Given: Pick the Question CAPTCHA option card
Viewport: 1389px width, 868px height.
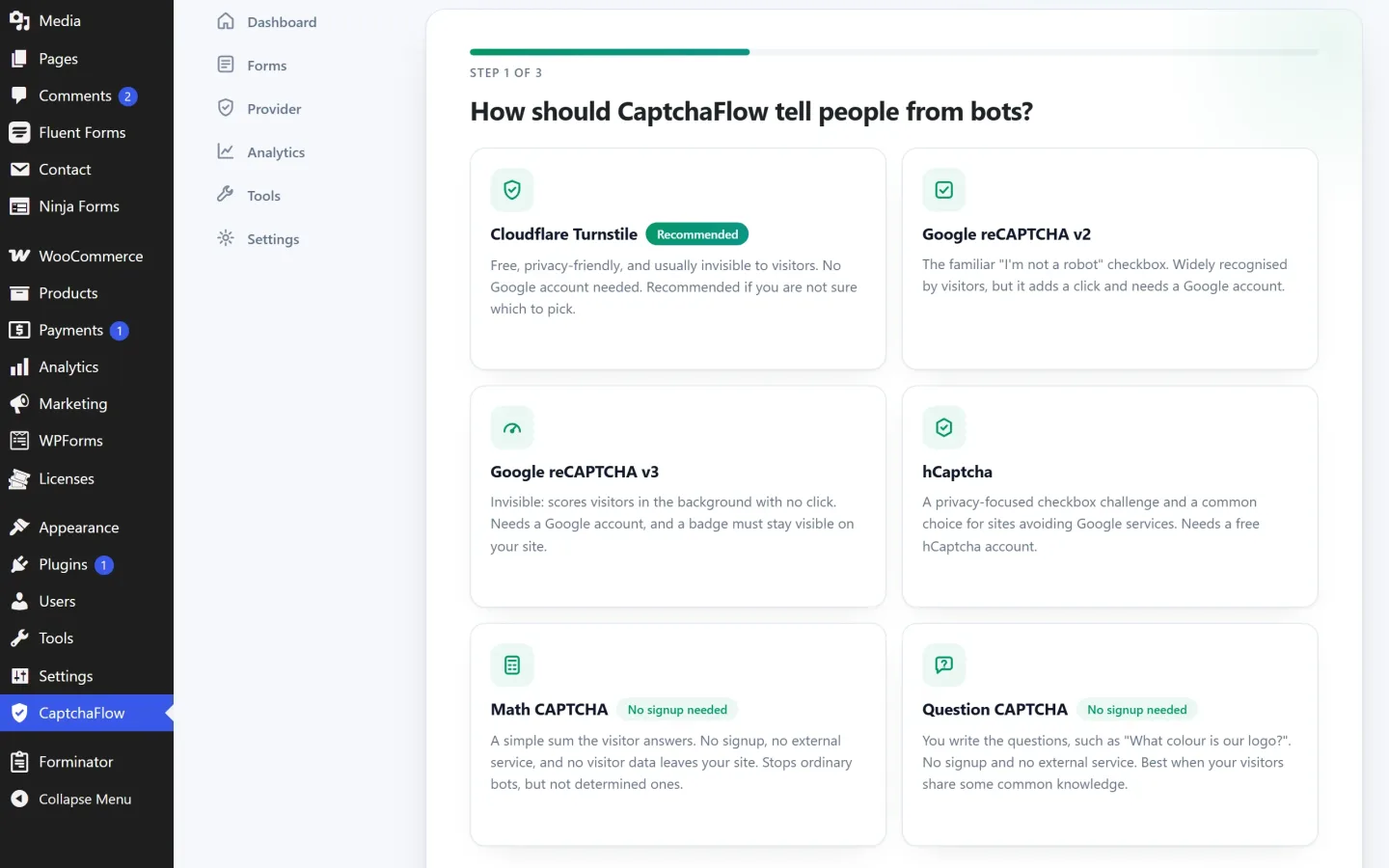Looking at the screenshot, I should (1110, 735).
